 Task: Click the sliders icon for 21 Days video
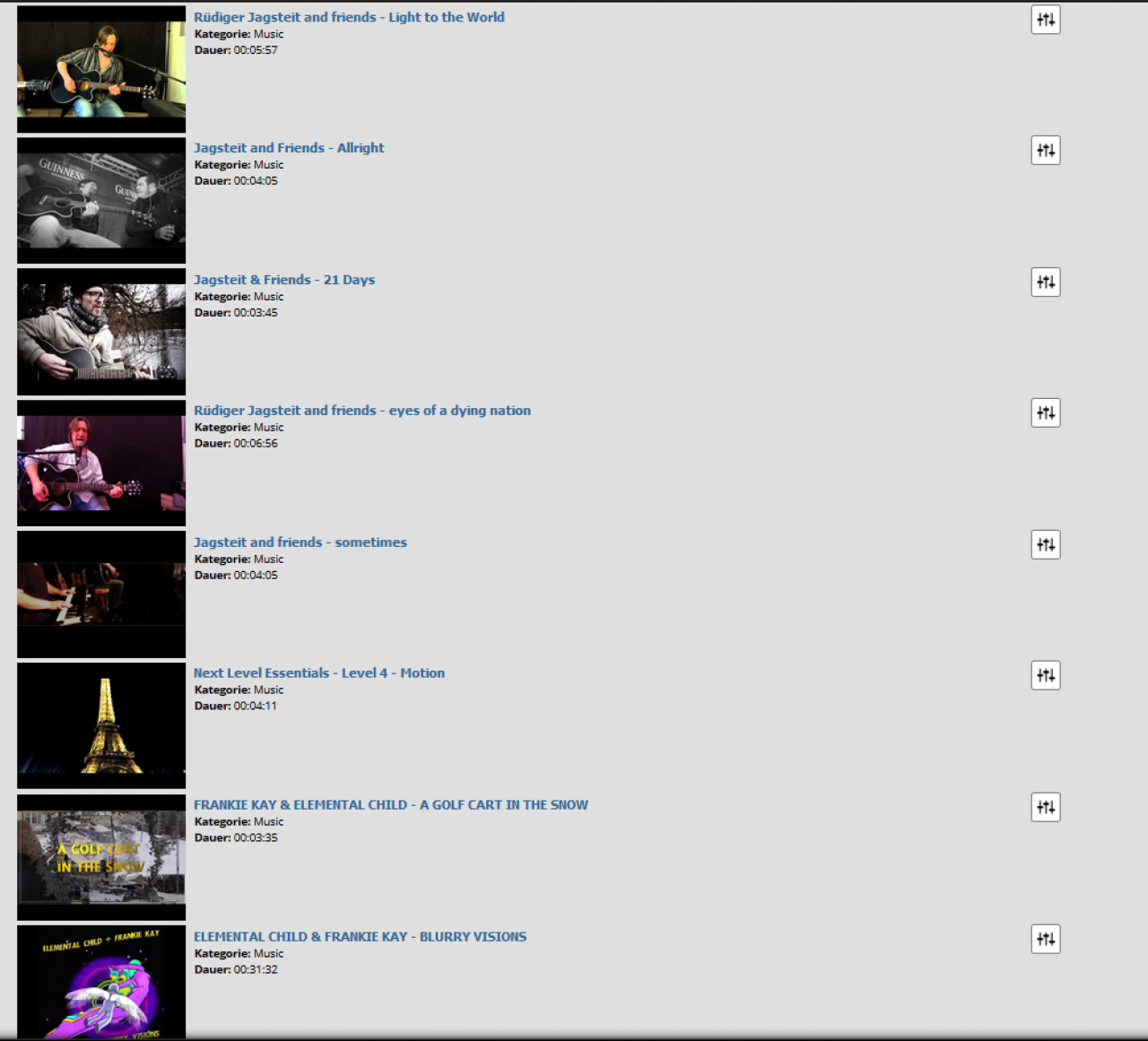1046,282
